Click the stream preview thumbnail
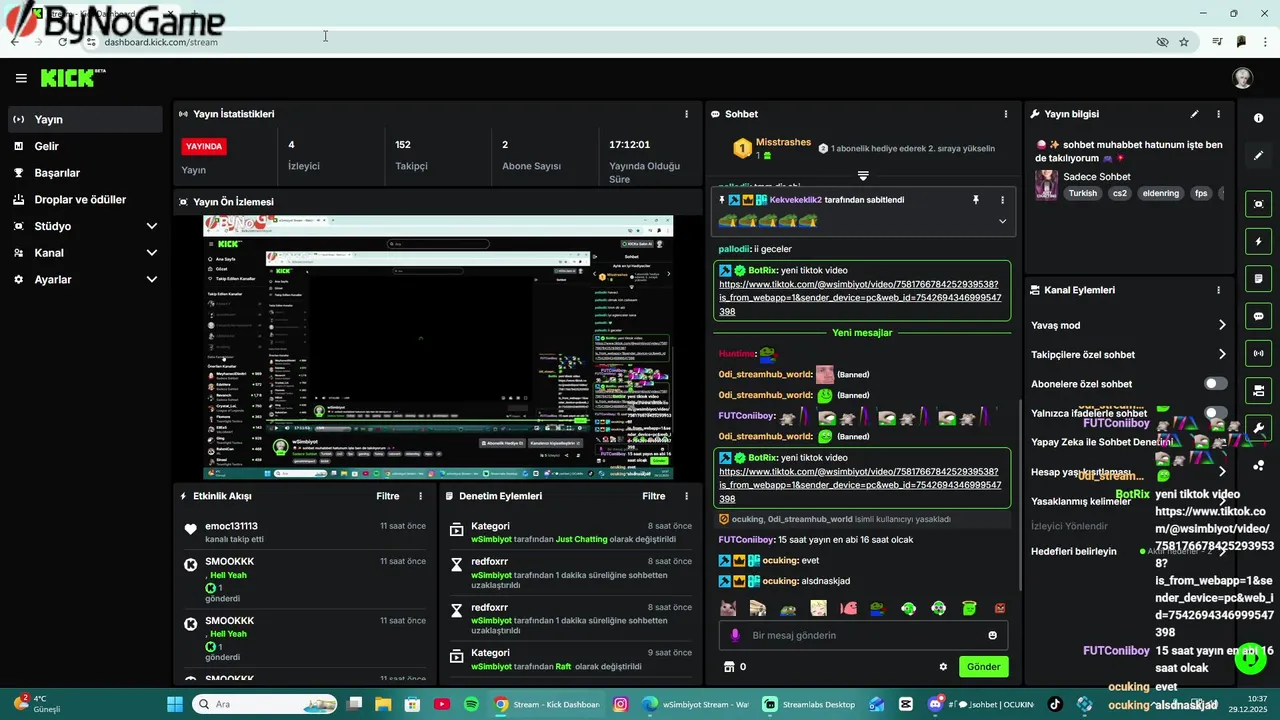 (438, 348)
